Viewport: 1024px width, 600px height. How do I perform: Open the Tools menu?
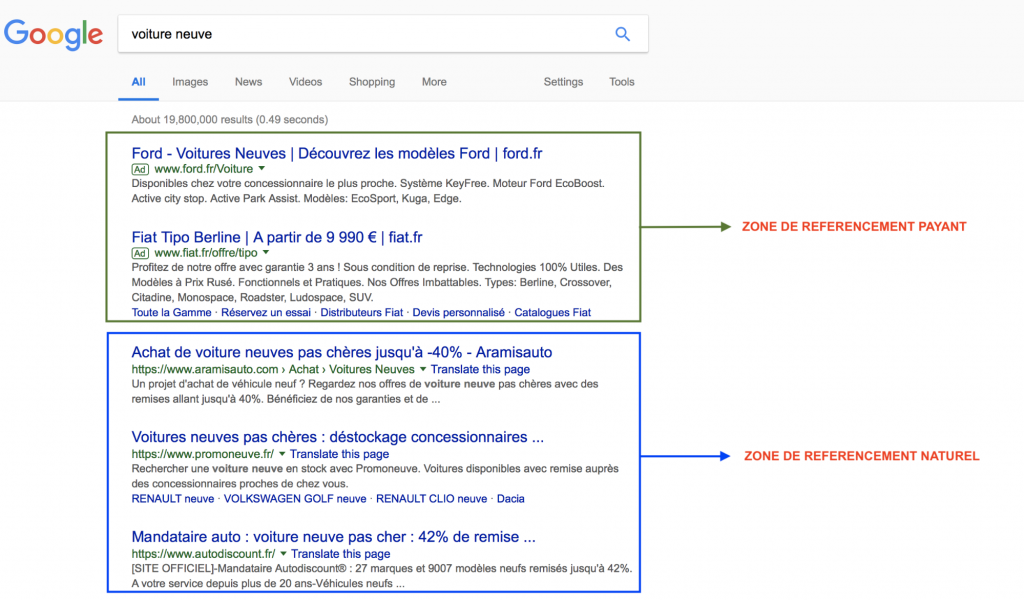tap(621, 82)
